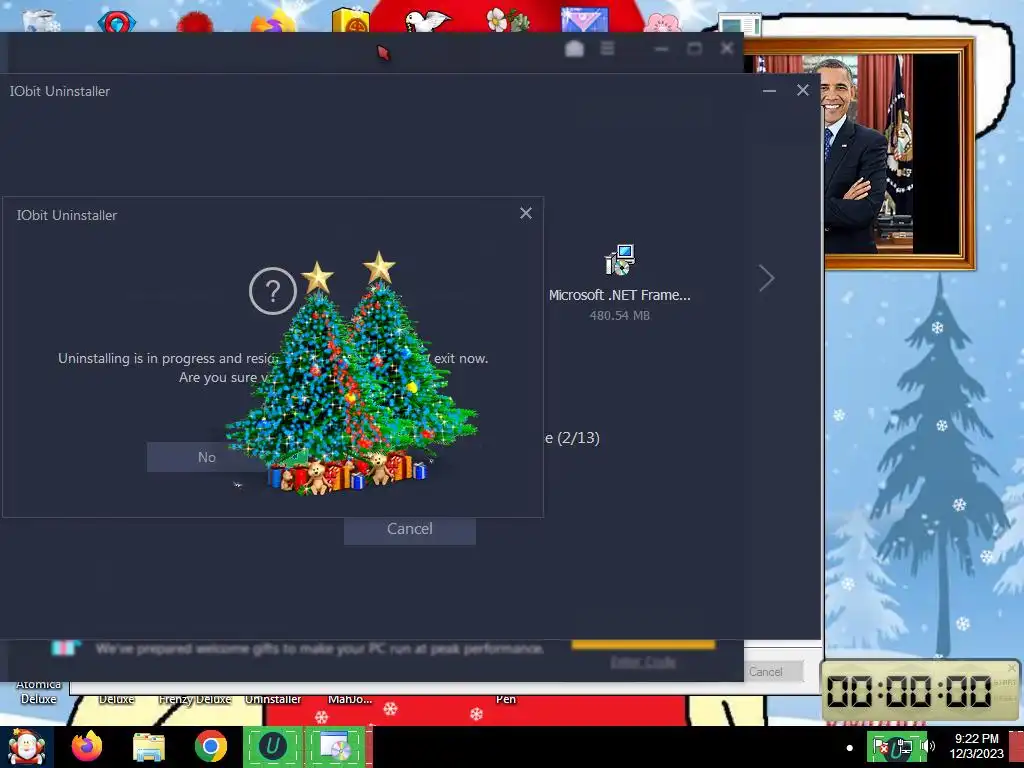Click No in the exit confirmation dialog
This screenshot has height=768, width=1024.
(206, 457)
